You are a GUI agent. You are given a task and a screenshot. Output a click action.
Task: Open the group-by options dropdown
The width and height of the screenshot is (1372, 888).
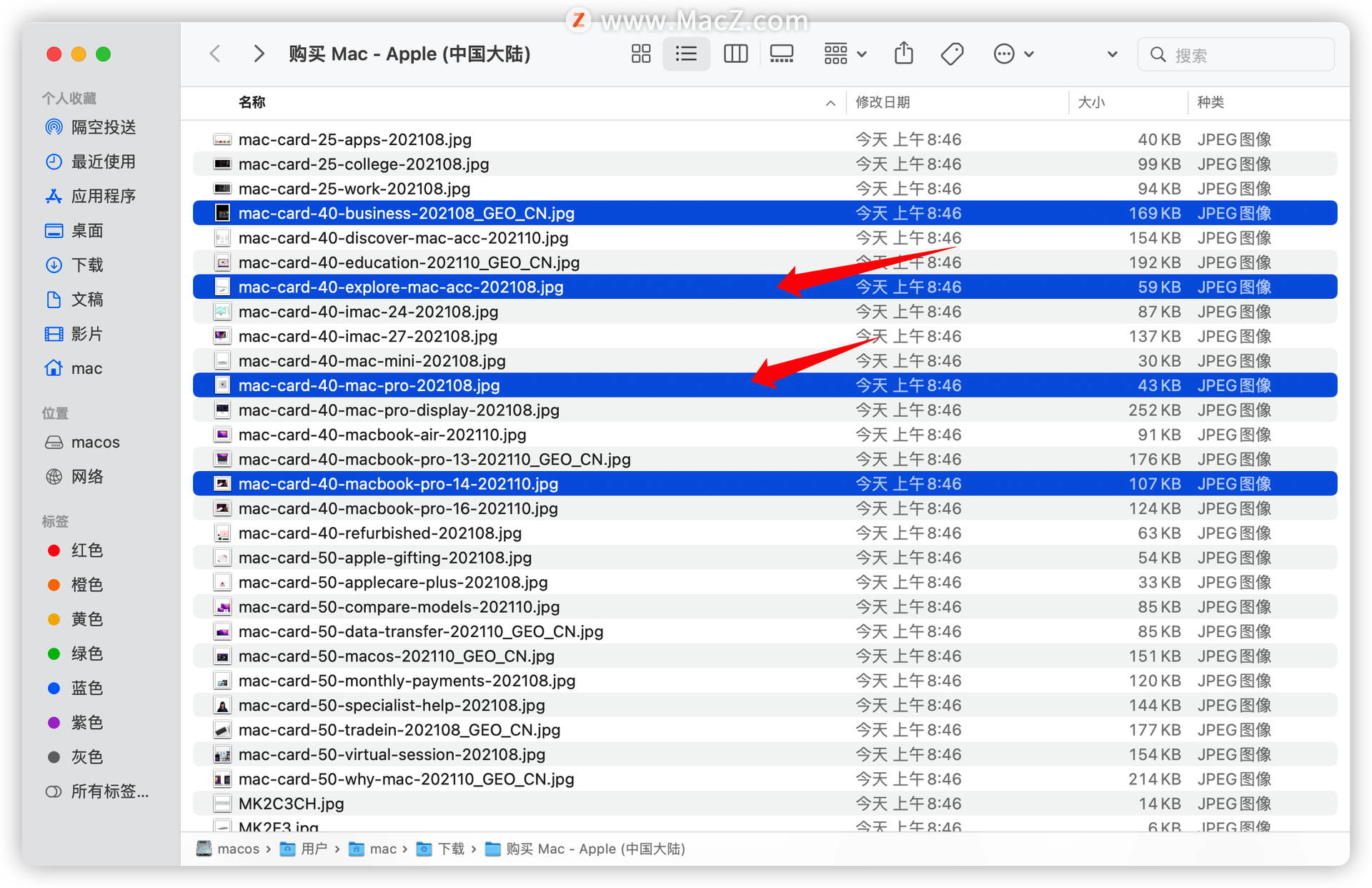[845, 54]
